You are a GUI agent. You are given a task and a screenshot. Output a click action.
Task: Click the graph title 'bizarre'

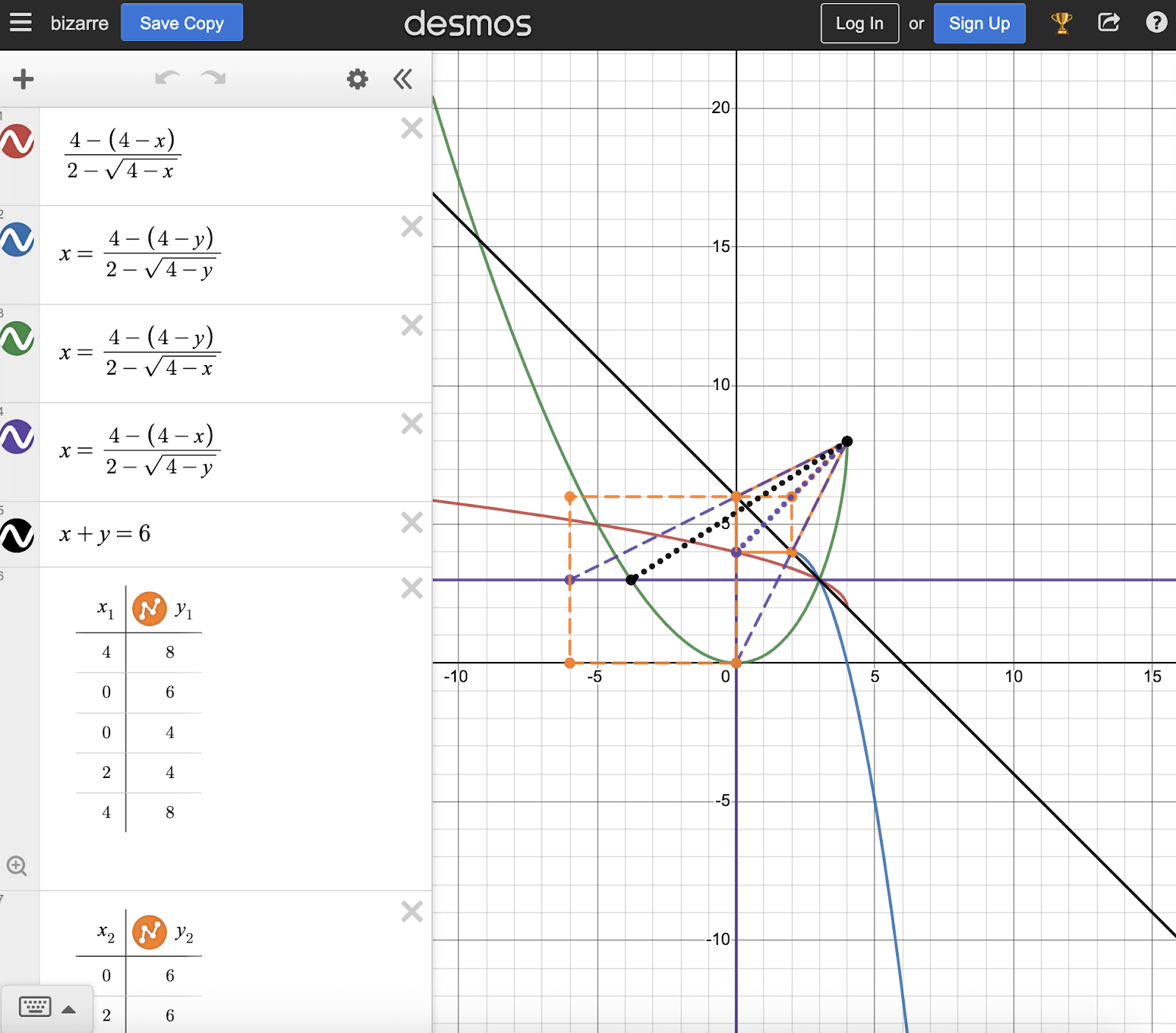click(x=79, y=24)
